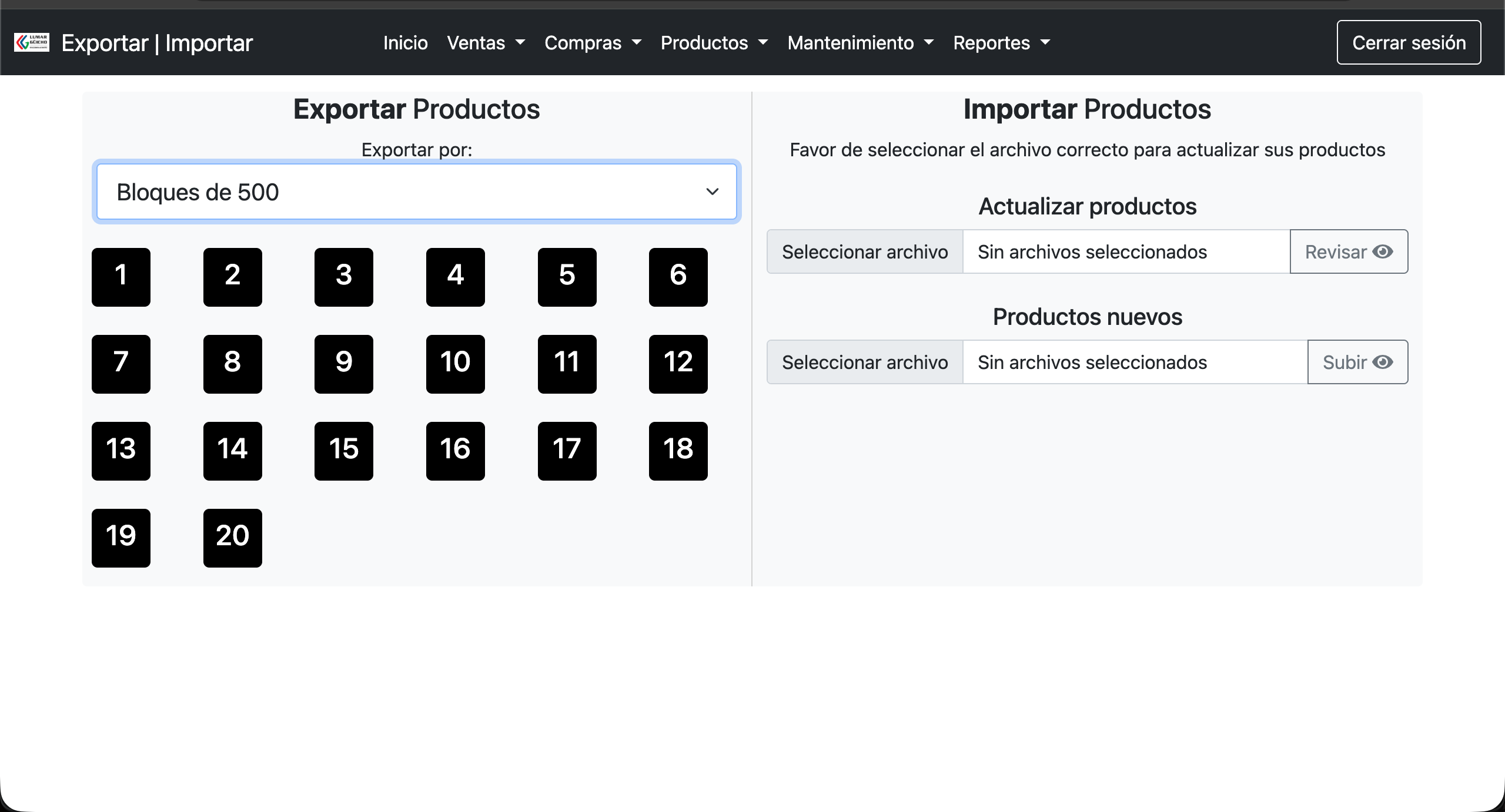Click the Exportar | Importar title link

tap(157, 42)
